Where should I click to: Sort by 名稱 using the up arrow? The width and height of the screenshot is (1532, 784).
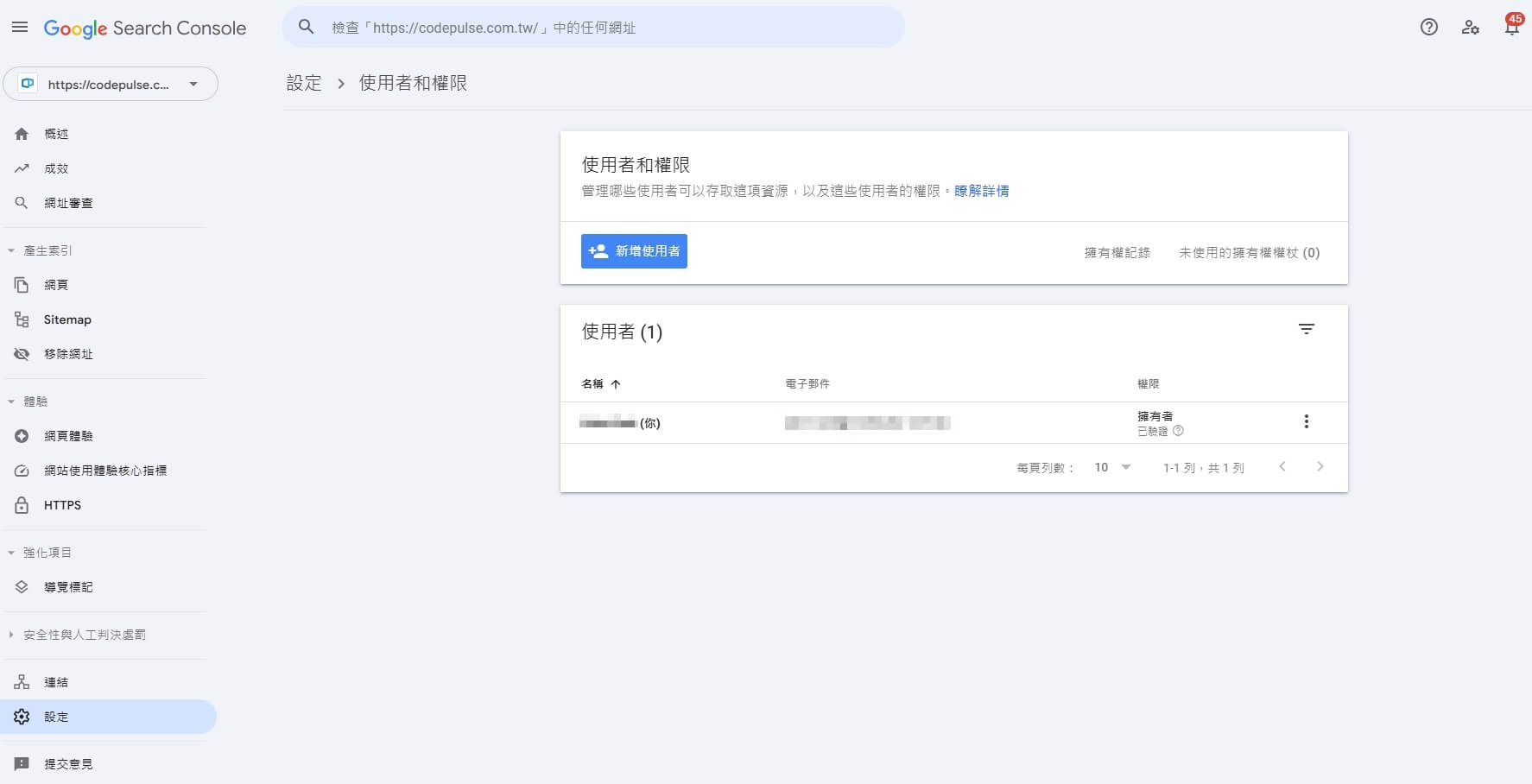616,384
